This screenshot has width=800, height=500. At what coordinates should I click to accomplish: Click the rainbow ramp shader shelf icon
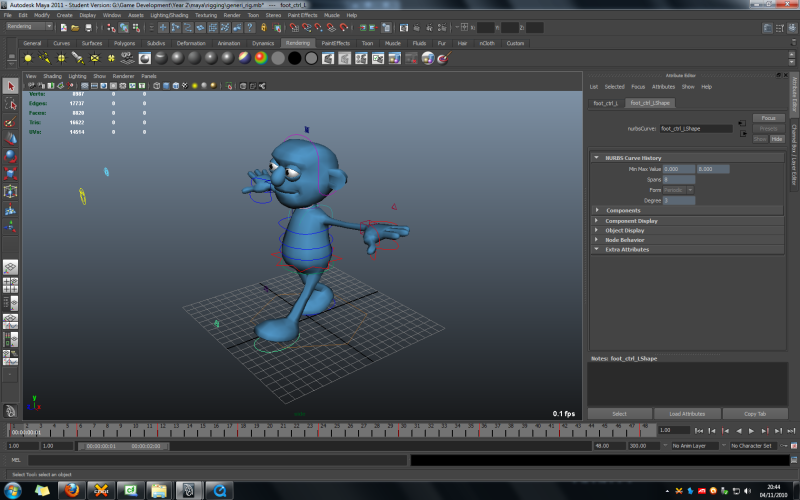point(260,58)
